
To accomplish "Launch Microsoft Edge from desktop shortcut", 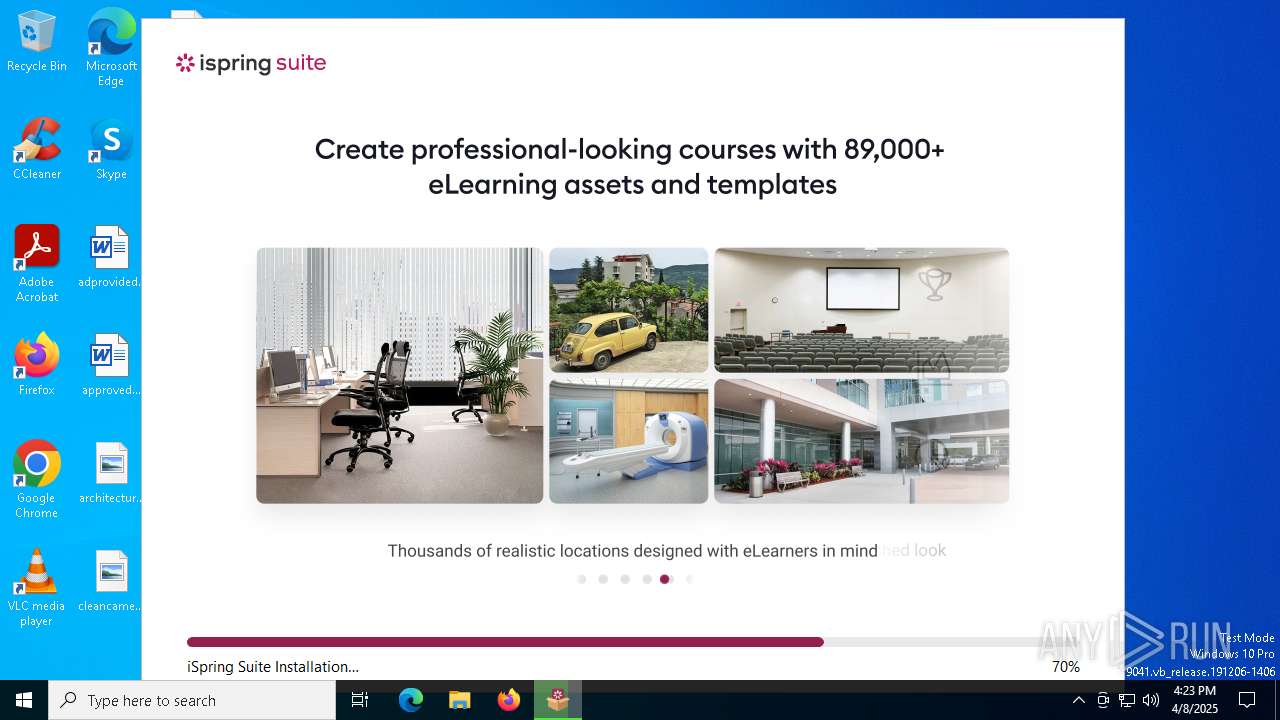I will 111,48.
